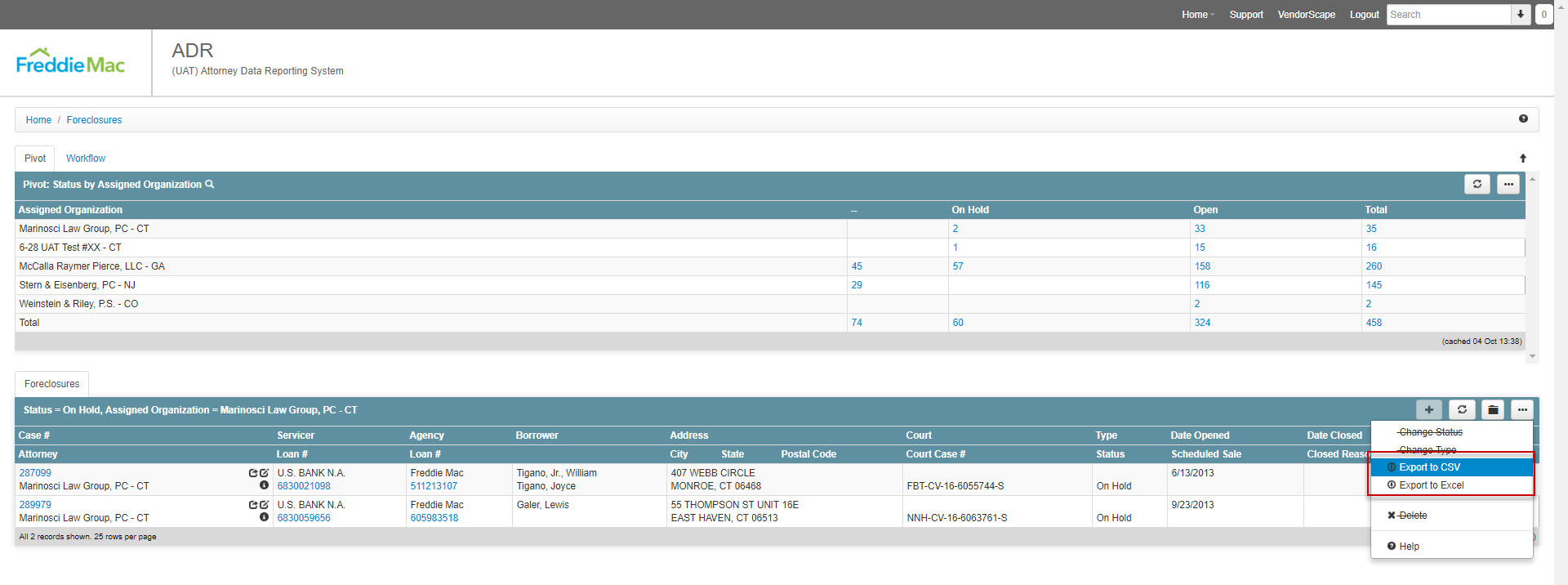1568x585 pixels.
Task: Click Total count 145 for Stern & Eisenberg
Action: coord(1374,285)
